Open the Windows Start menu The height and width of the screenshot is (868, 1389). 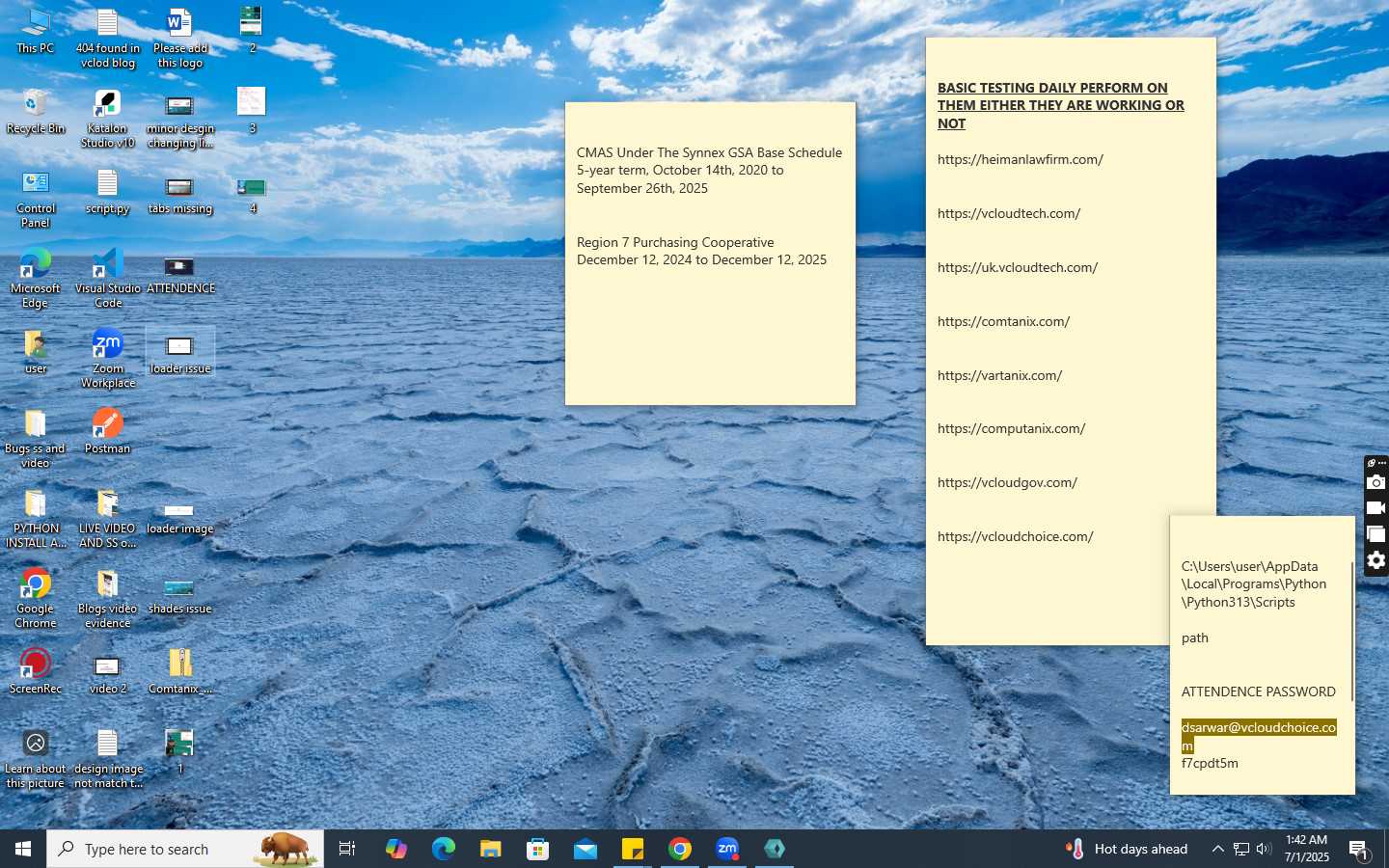23,849
